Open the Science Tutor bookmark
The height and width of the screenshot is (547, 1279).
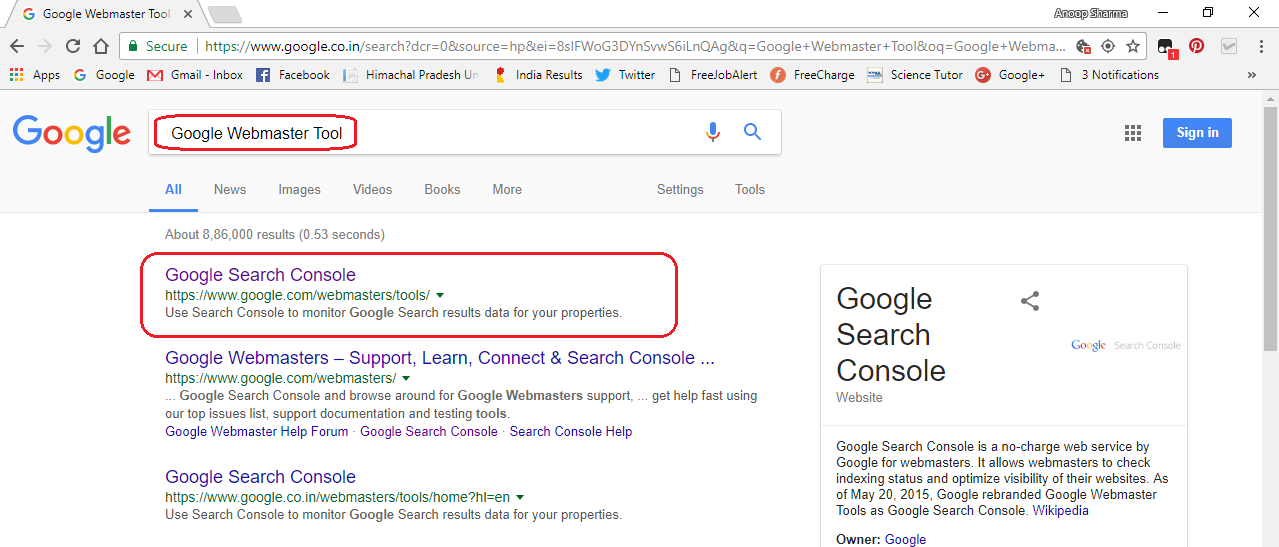click(x=915, y=75)
